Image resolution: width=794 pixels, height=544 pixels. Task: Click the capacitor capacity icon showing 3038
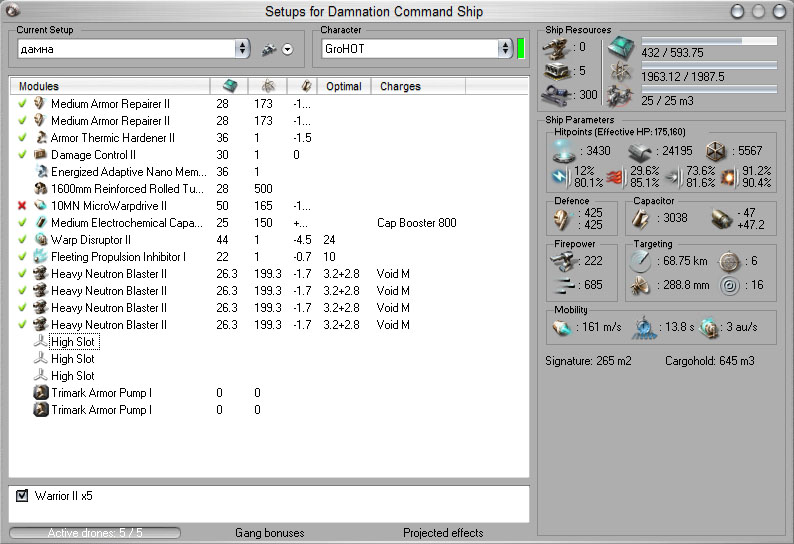coord(641,218)
